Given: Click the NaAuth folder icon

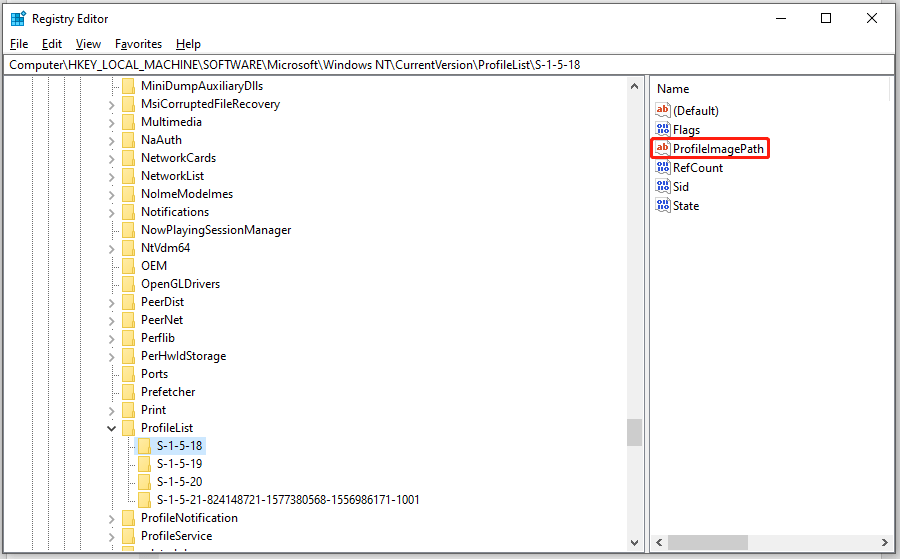Looking at the screenshot, I should [x=129, y=140].
